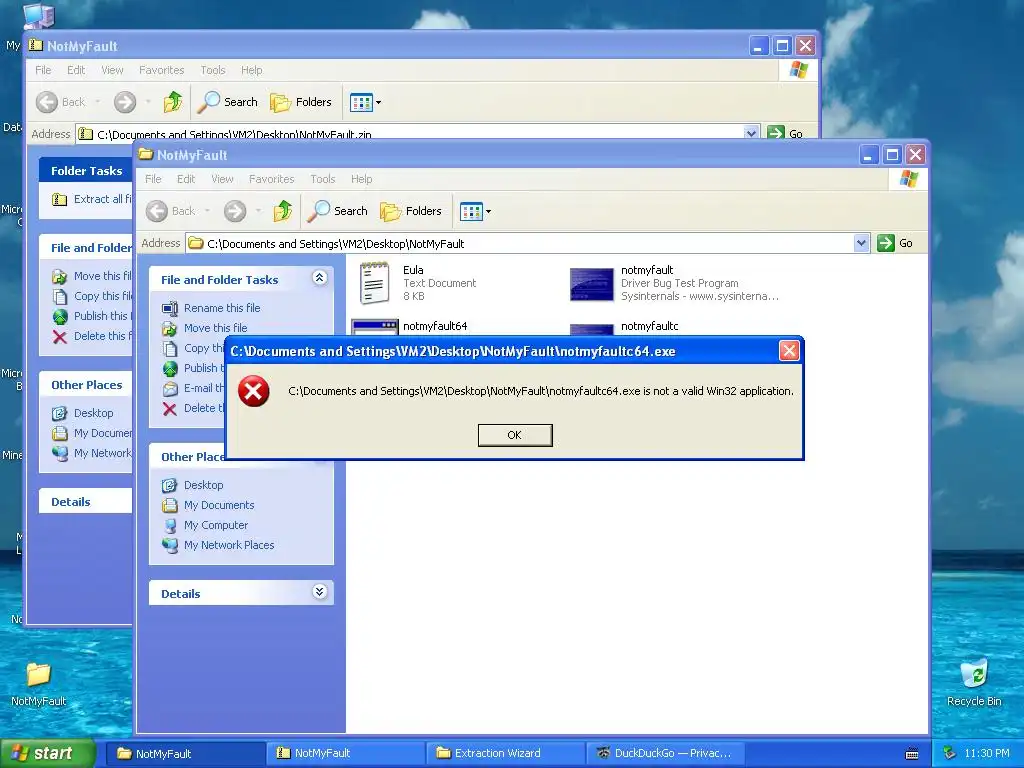Close the Win32 application error dialog
Viewport: 1024px width, 768px height.
(789, 351)
